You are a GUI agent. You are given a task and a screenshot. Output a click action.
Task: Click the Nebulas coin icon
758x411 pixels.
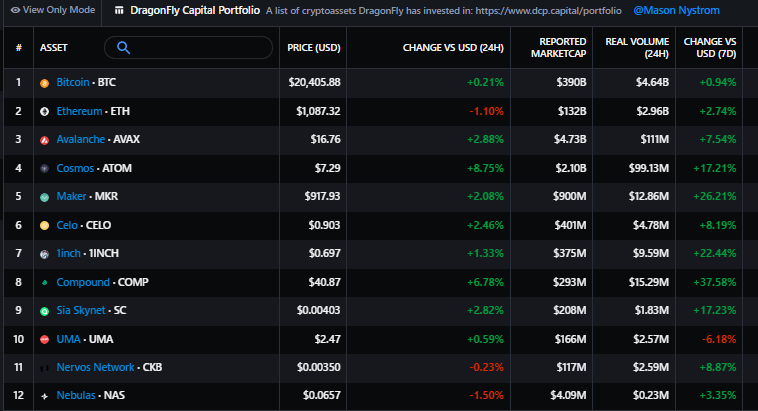coord(44,396)
